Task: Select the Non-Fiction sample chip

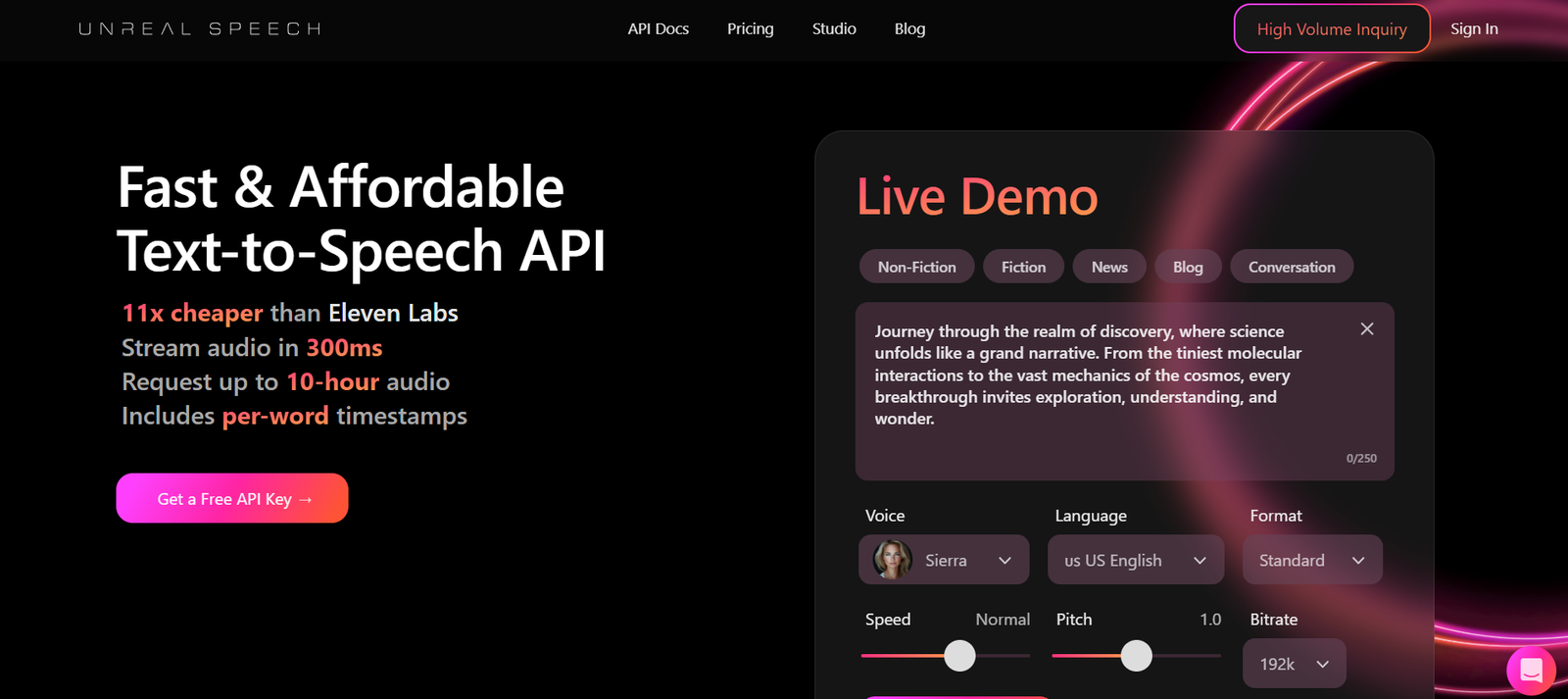Action: click(916, 267)
